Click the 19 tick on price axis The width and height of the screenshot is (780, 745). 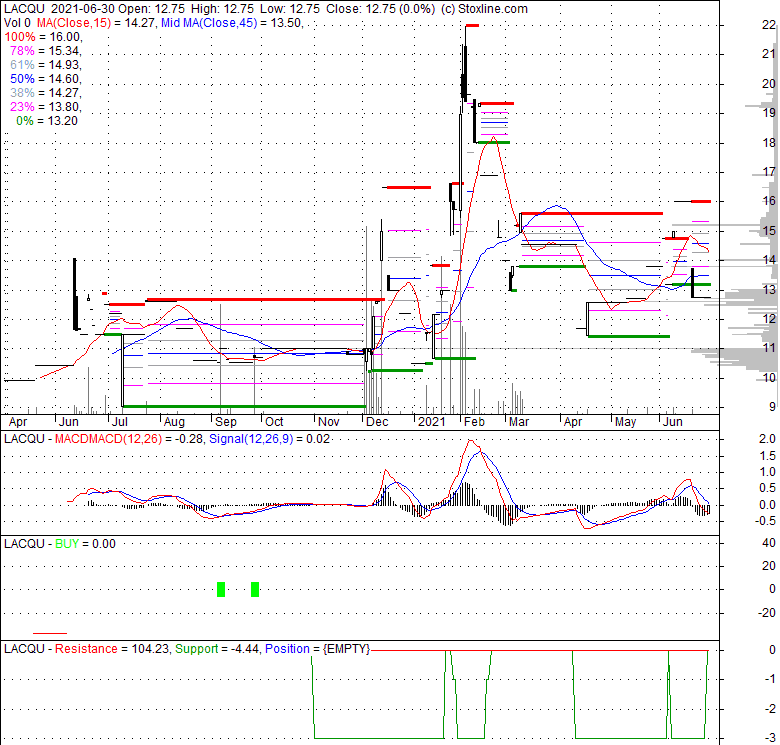click(x=769, y=113)
